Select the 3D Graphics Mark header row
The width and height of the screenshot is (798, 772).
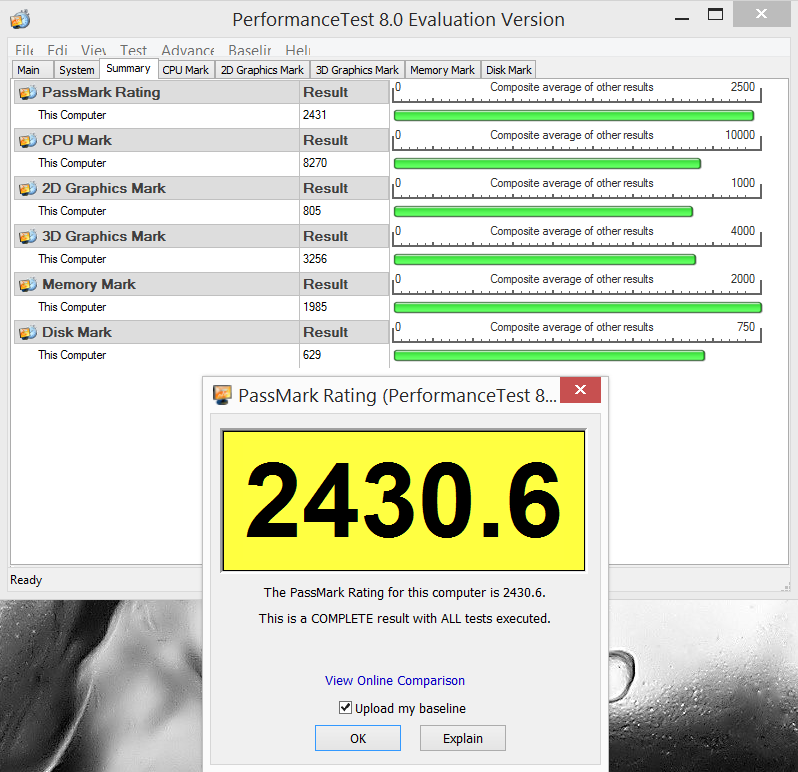click(x=201, y=237)
